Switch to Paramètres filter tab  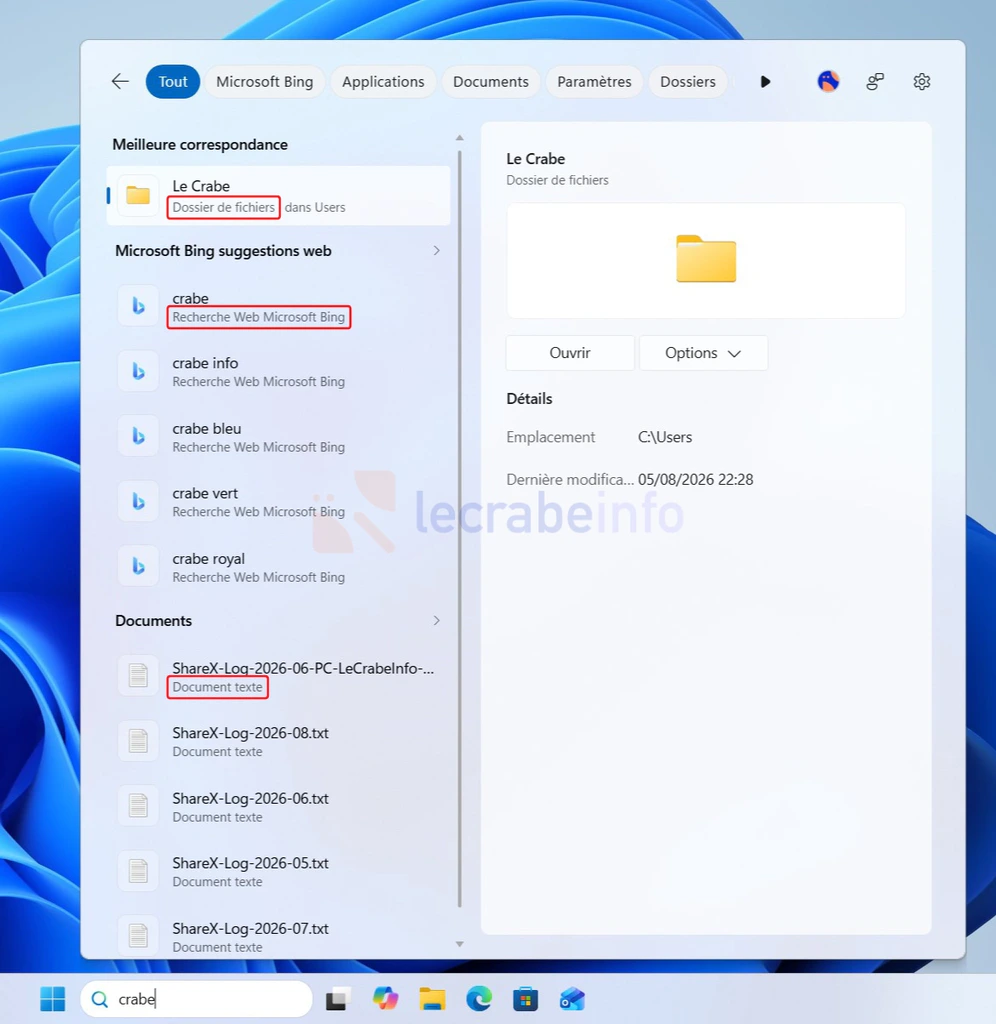tap(594, 82)
